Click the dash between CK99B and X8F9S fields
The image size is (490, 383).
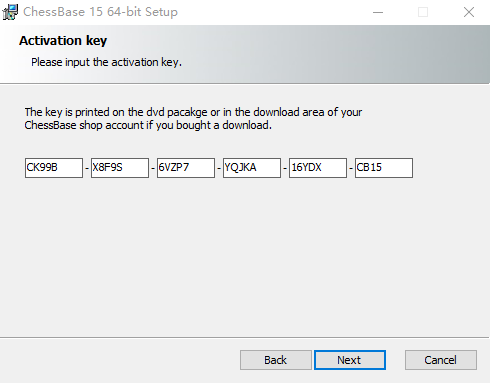(x=87, y=168)
